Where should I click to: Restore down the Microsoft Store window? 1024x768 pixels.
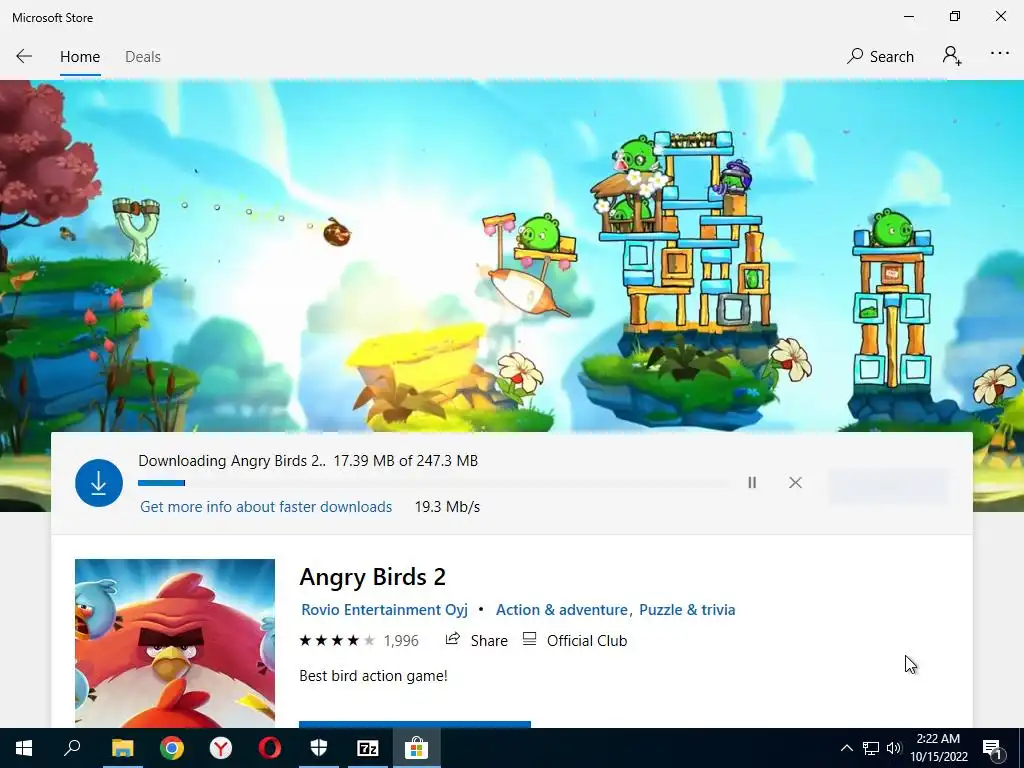955,17
